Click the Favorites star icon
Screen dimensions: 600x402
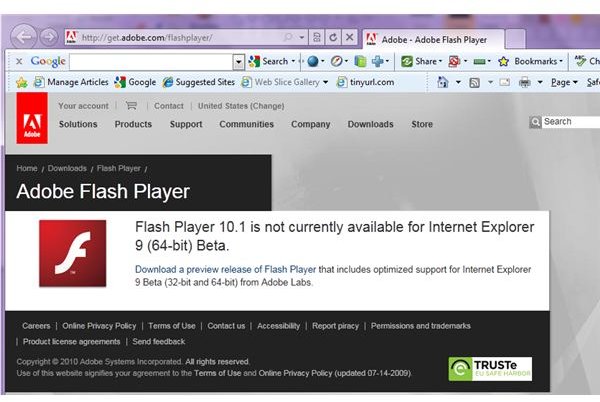[22, 82]
